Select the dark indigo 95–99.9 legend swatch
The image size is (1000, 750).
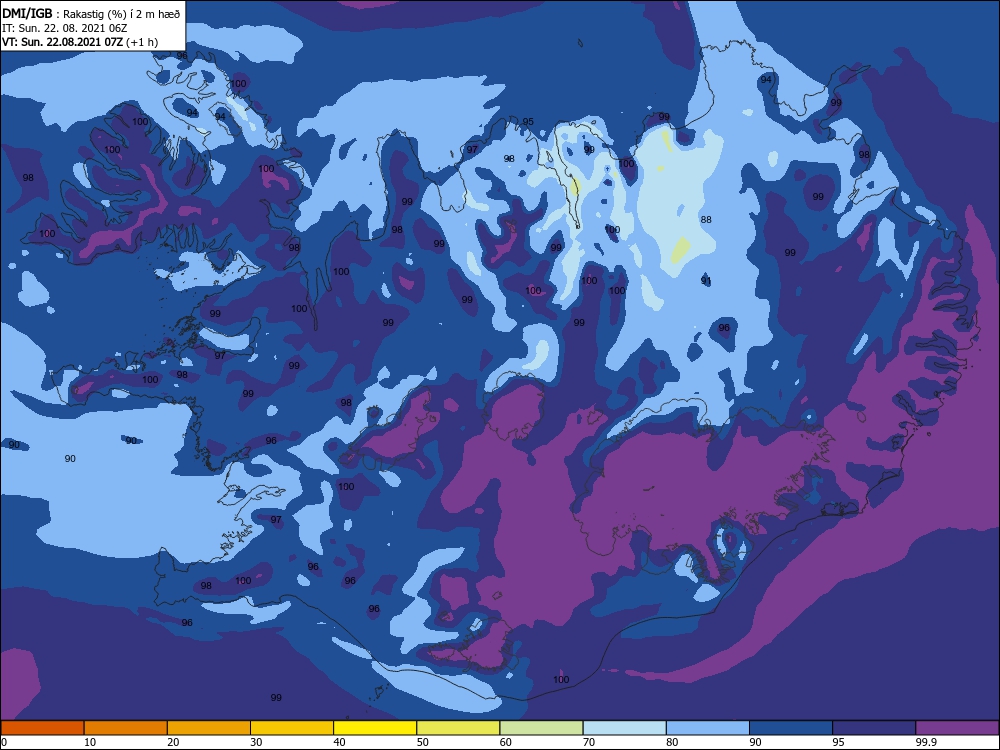(x=874, y=728)
